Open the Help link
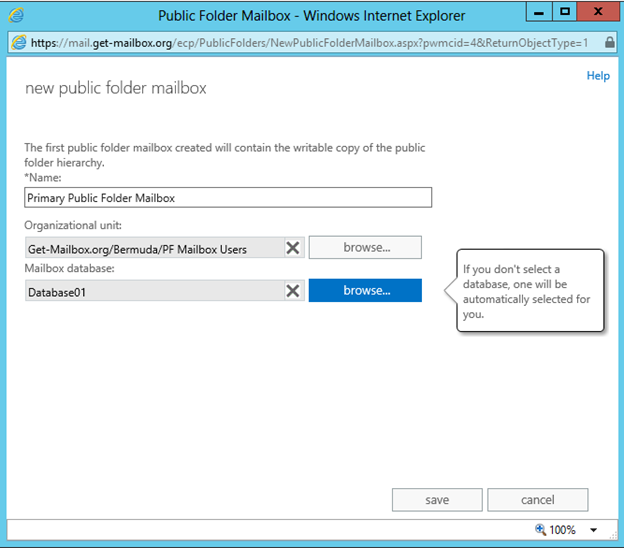The height and width of the screenshot is (548, 624). click(x=598, y=76)
